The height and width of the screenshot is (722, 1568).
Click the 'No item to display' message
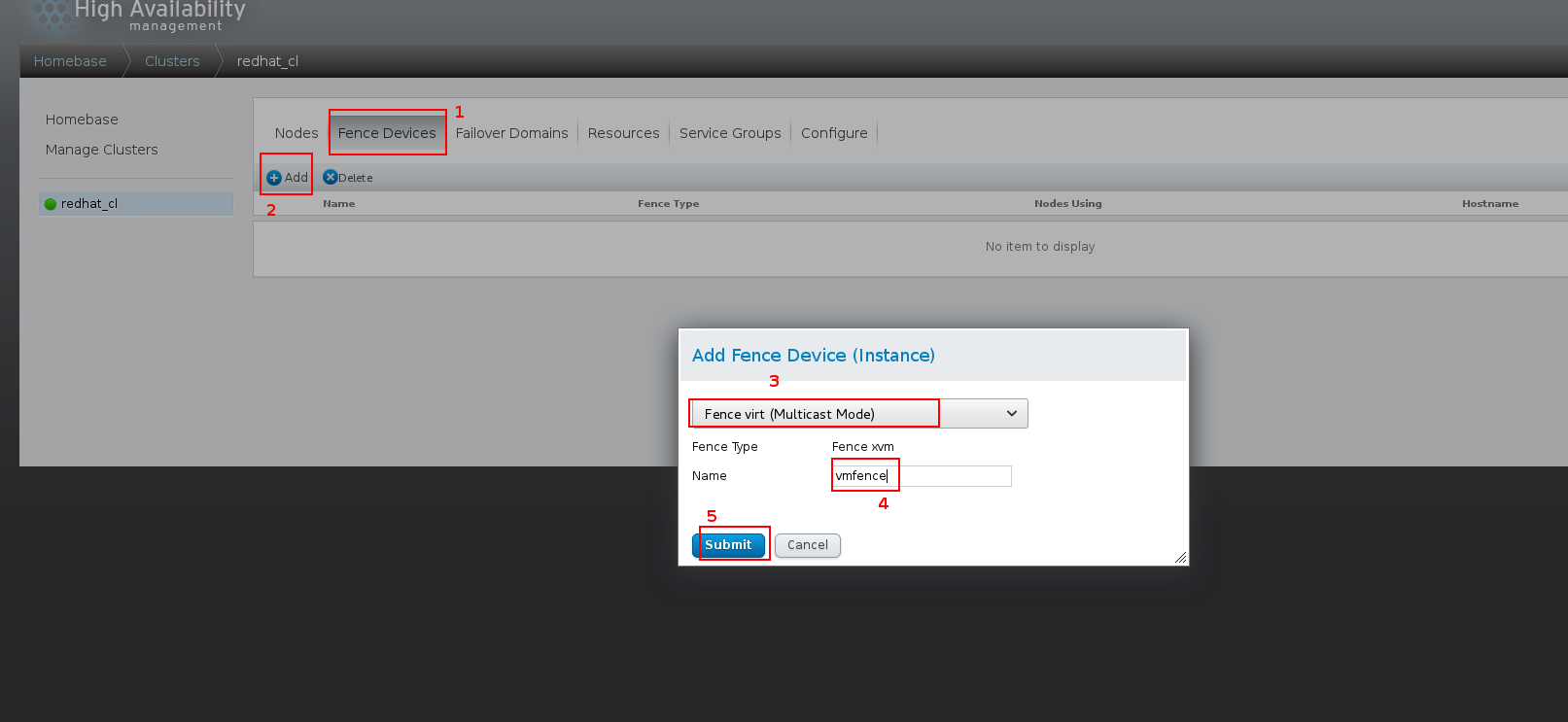coord(1040,247)
